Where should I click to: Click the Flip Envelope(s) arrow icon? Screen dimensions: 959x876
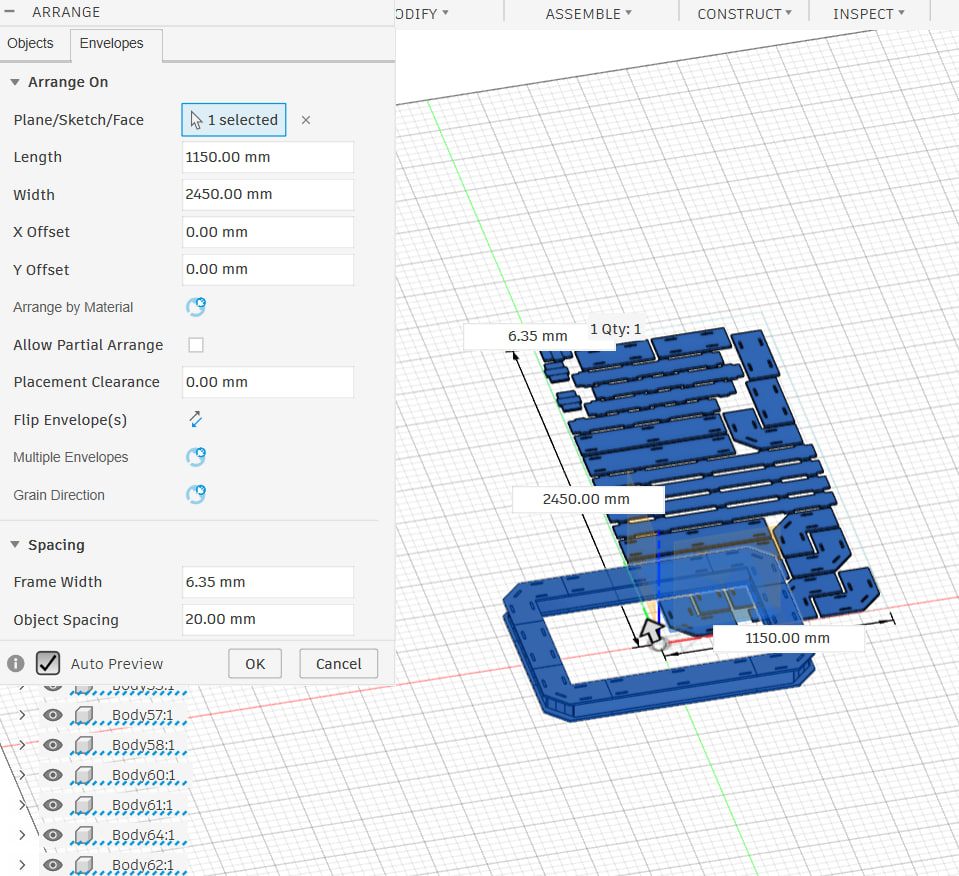[x=196, y=419]
